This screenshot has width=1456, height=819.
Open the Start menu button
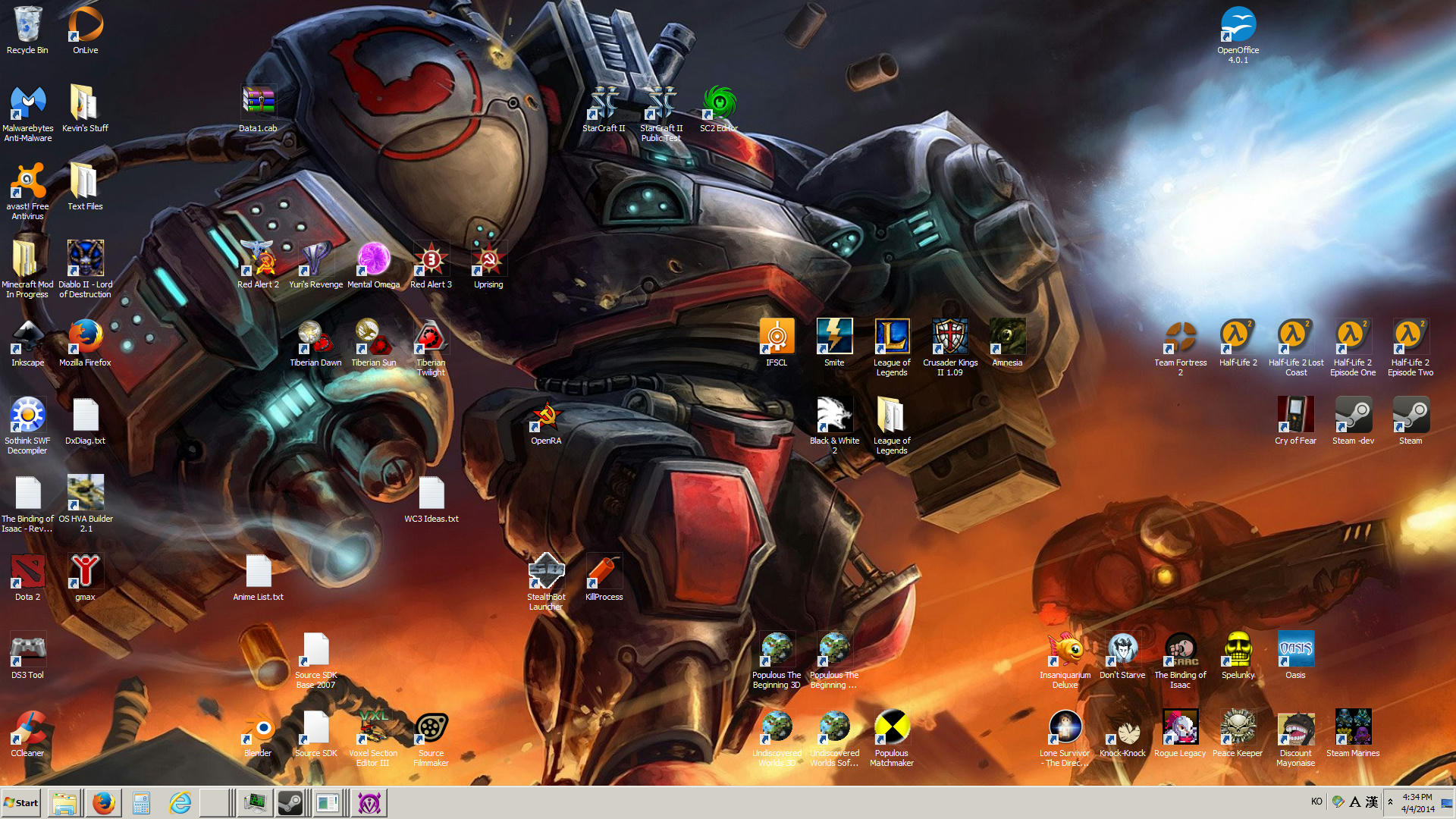(x=21, y=802)
